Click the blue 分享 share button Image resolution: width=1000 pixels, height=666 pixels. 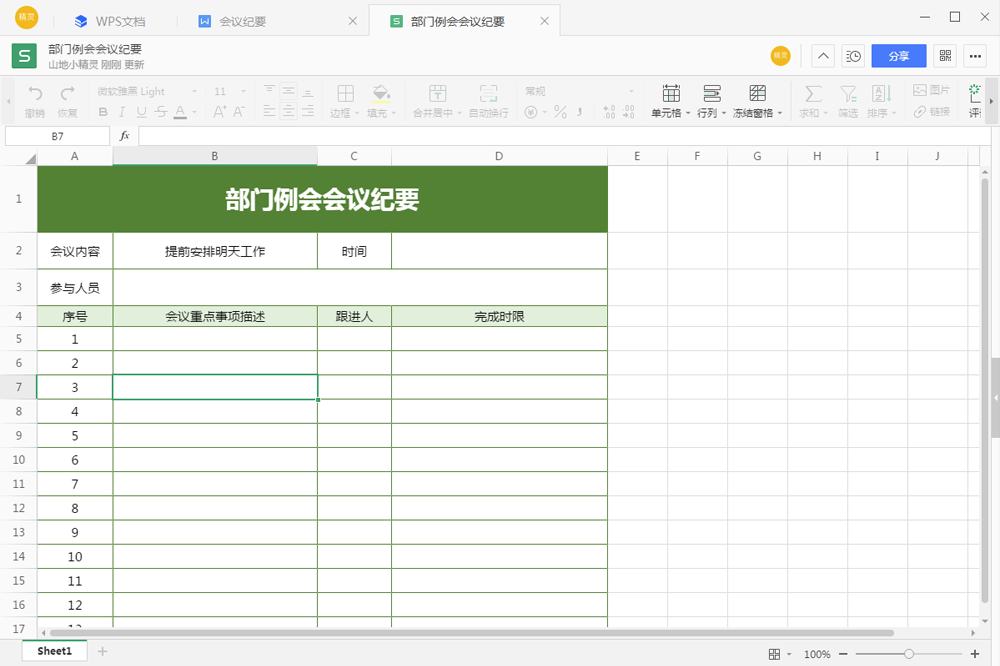tap(898, 56)
